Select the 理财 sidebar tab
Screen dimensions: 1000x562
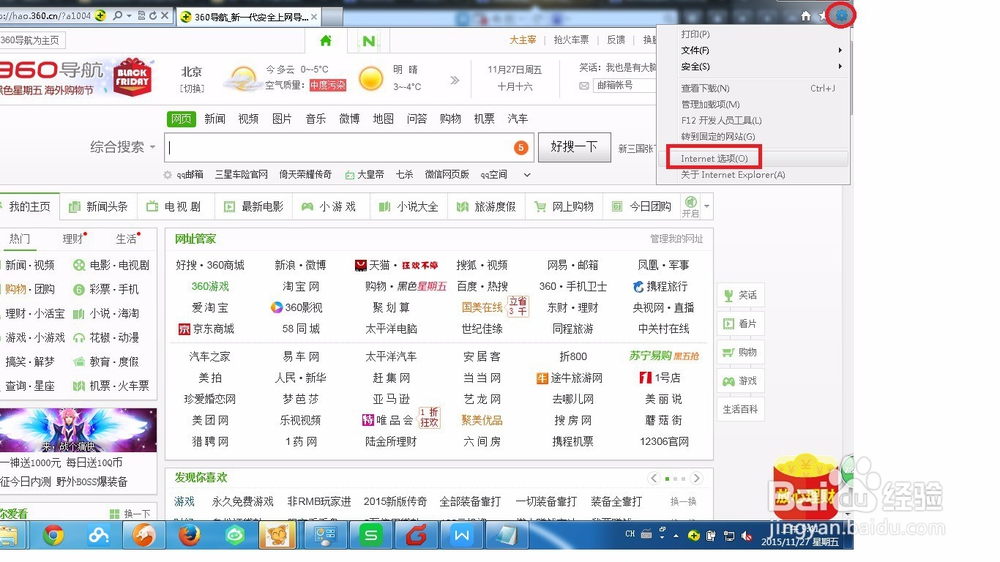[73, 239]
